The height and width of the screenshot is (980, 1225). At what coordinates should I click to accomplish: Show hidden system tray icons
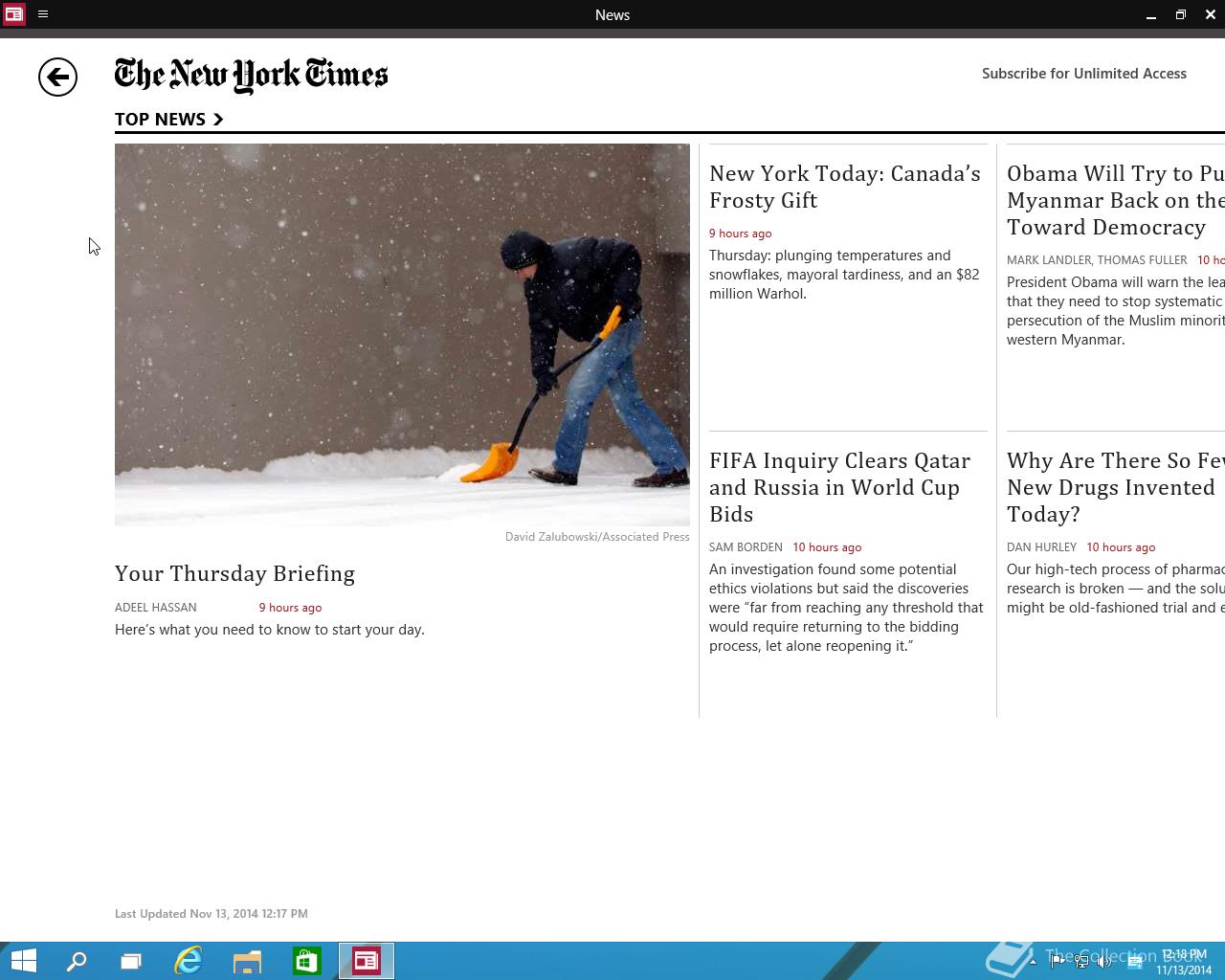[1033, 962]
